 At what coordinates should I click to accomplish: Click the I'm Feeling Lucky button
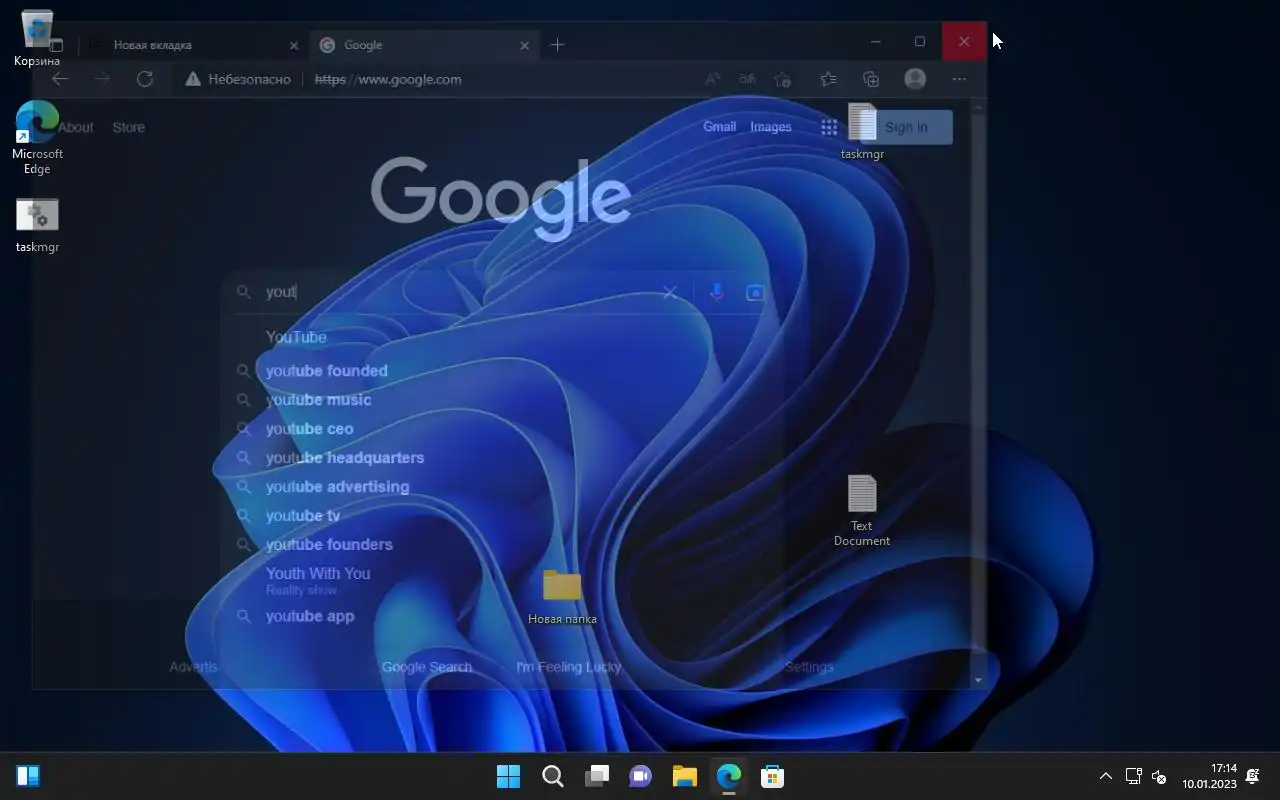pos(569,667)
